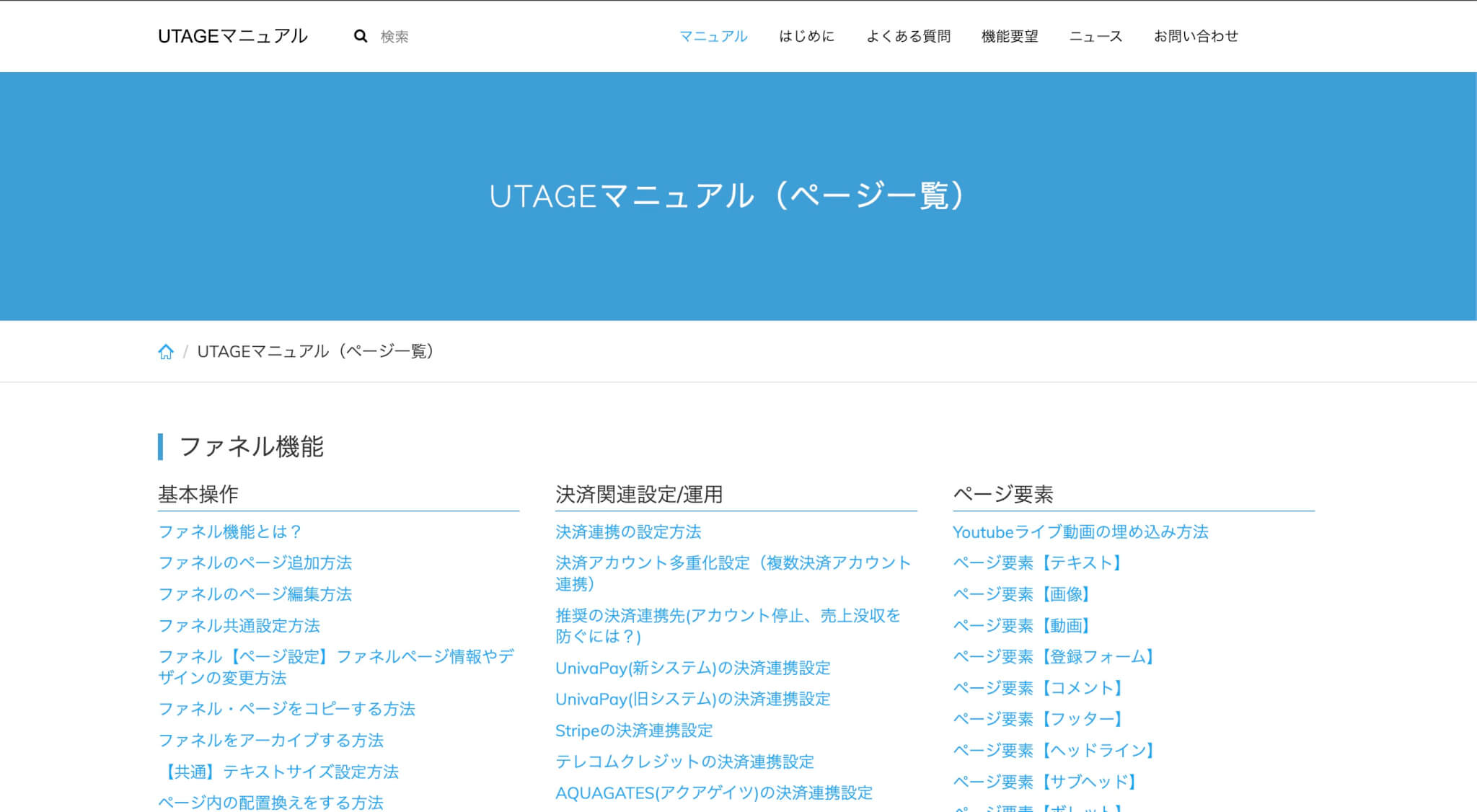
Task: Select ニュース from the navigation bar
Action: click(1095, 36)
